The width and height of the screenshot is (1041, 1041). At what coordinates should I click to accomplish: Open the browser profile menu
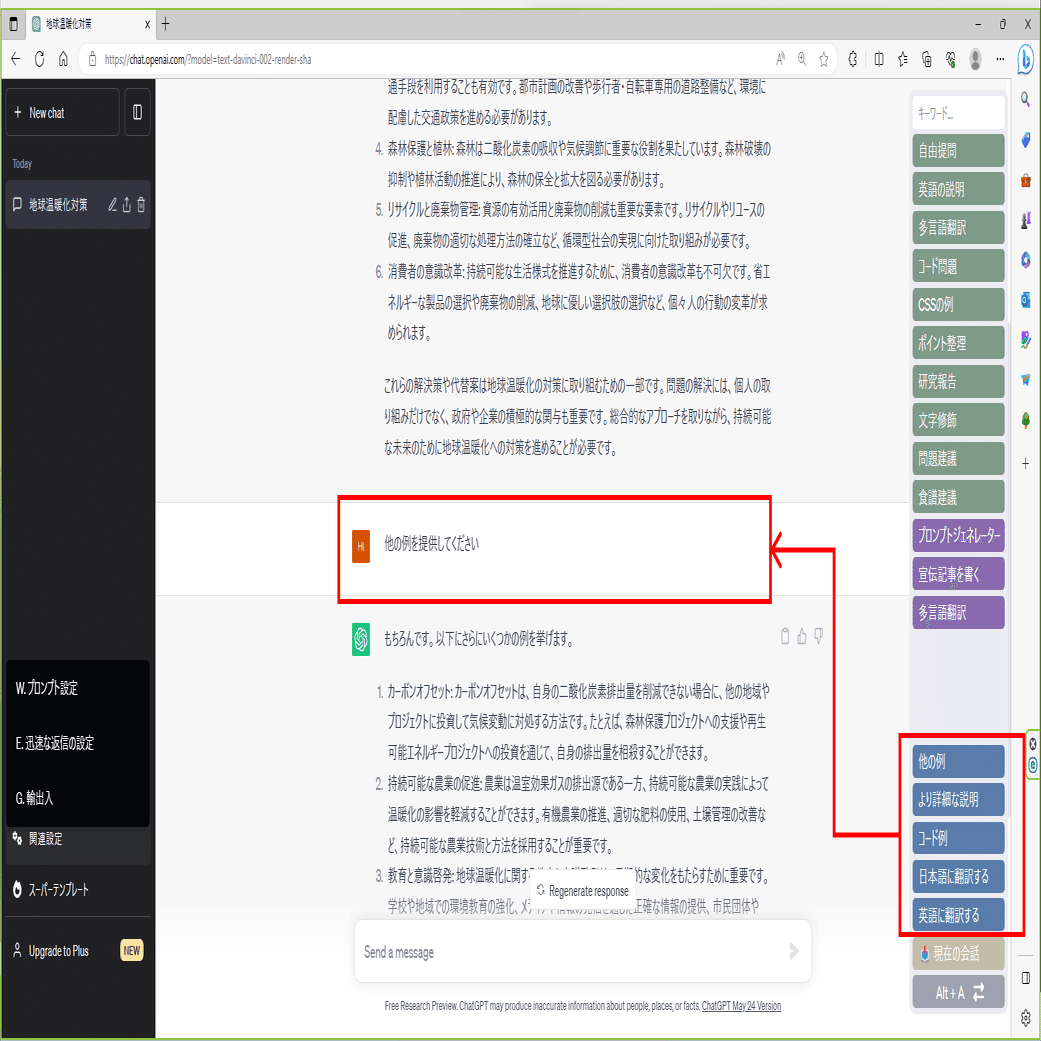(x=975, y=59)
